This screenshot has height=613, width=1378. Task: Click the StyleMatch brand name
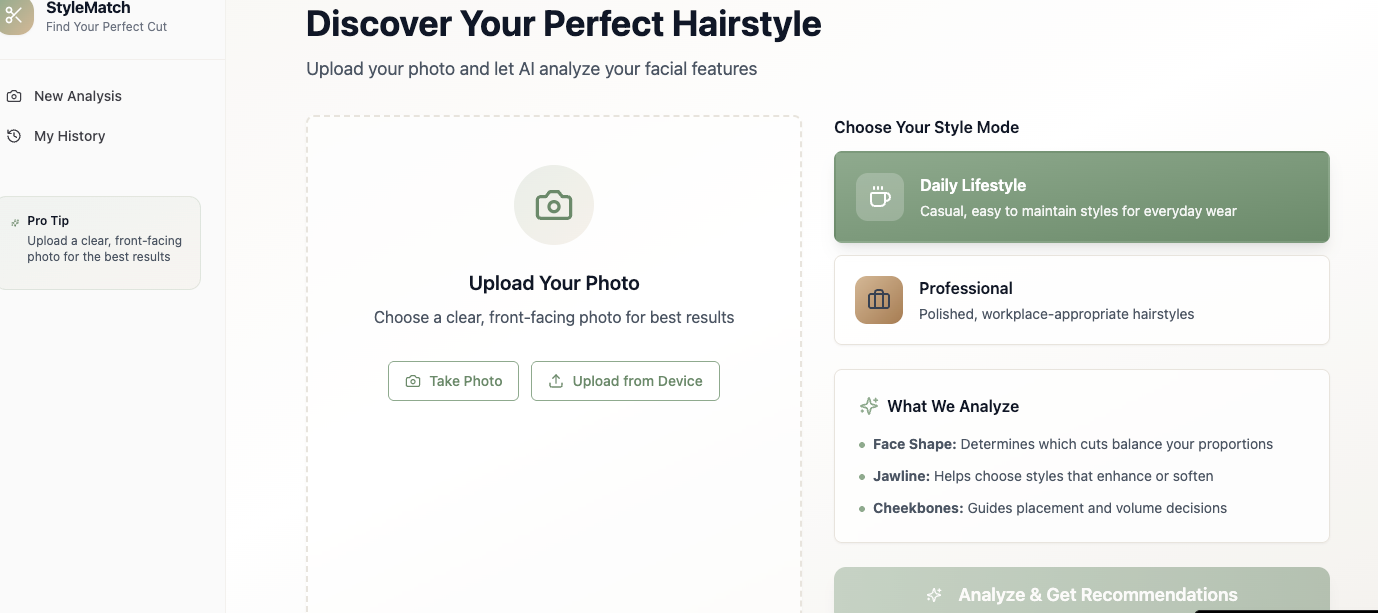point(88,8)
